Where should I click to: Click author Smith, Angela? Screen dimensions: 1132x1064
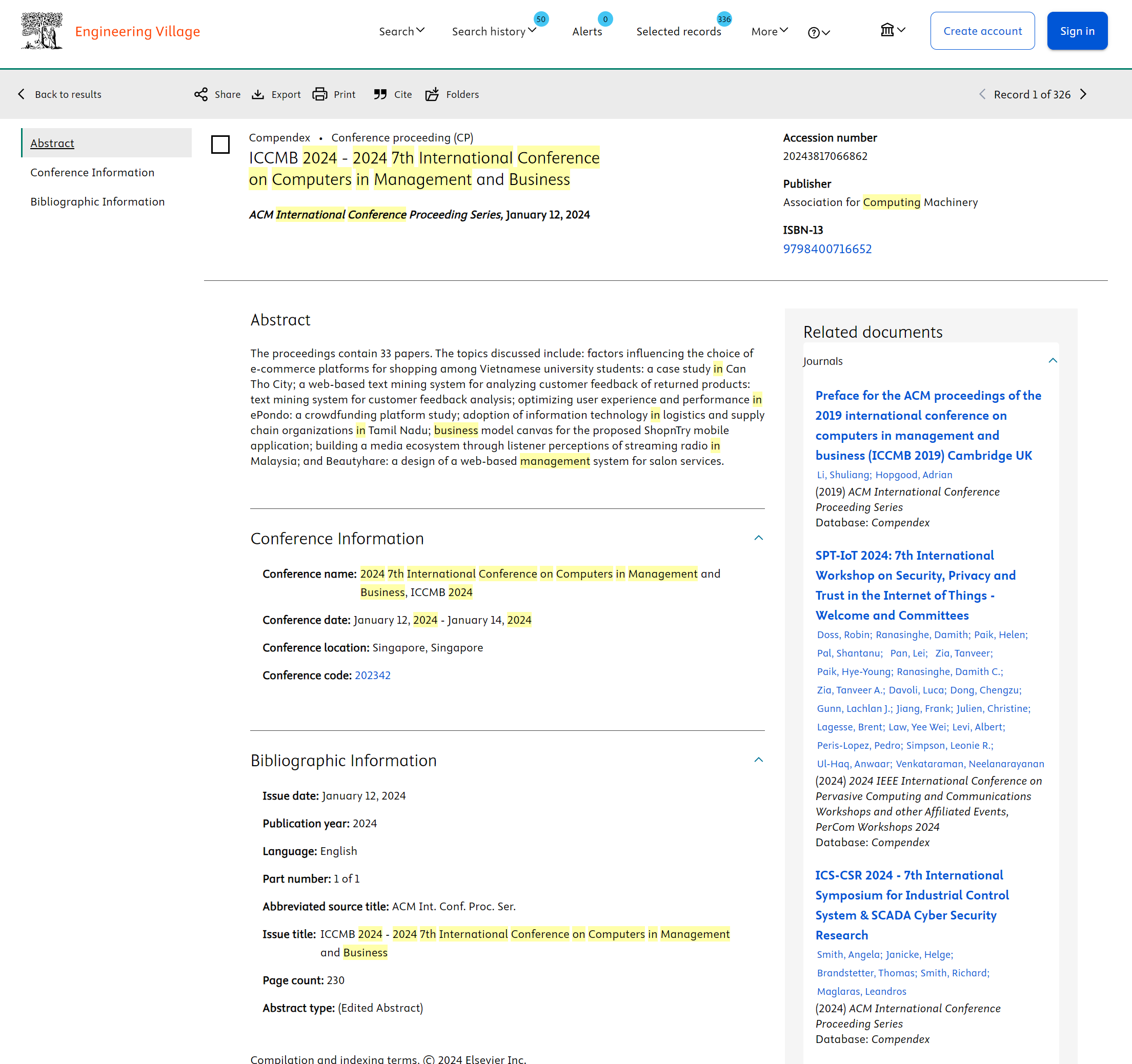tap(849, 955)
